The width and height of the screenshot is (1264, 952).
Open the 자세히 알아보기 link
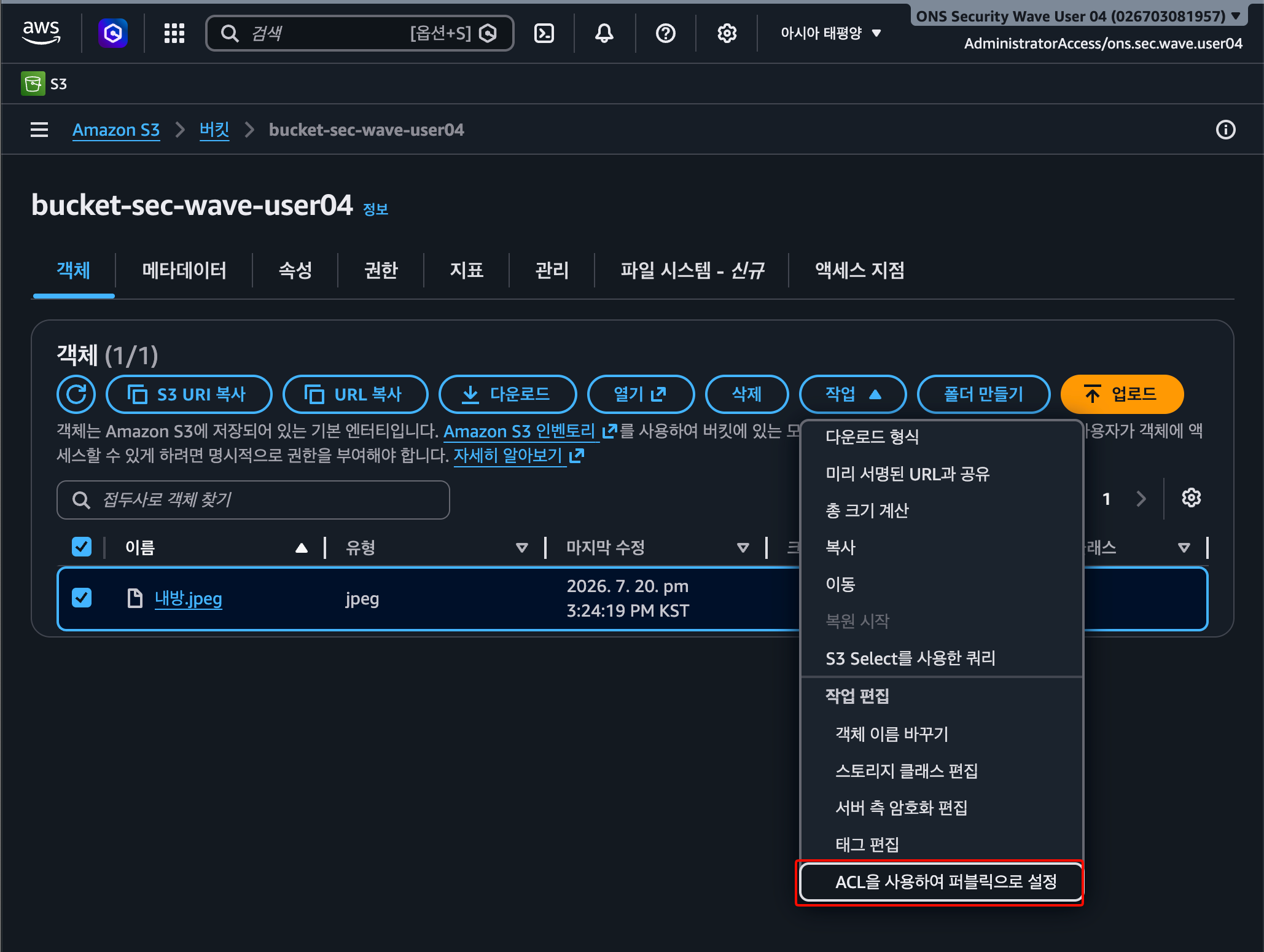point(518,456)
